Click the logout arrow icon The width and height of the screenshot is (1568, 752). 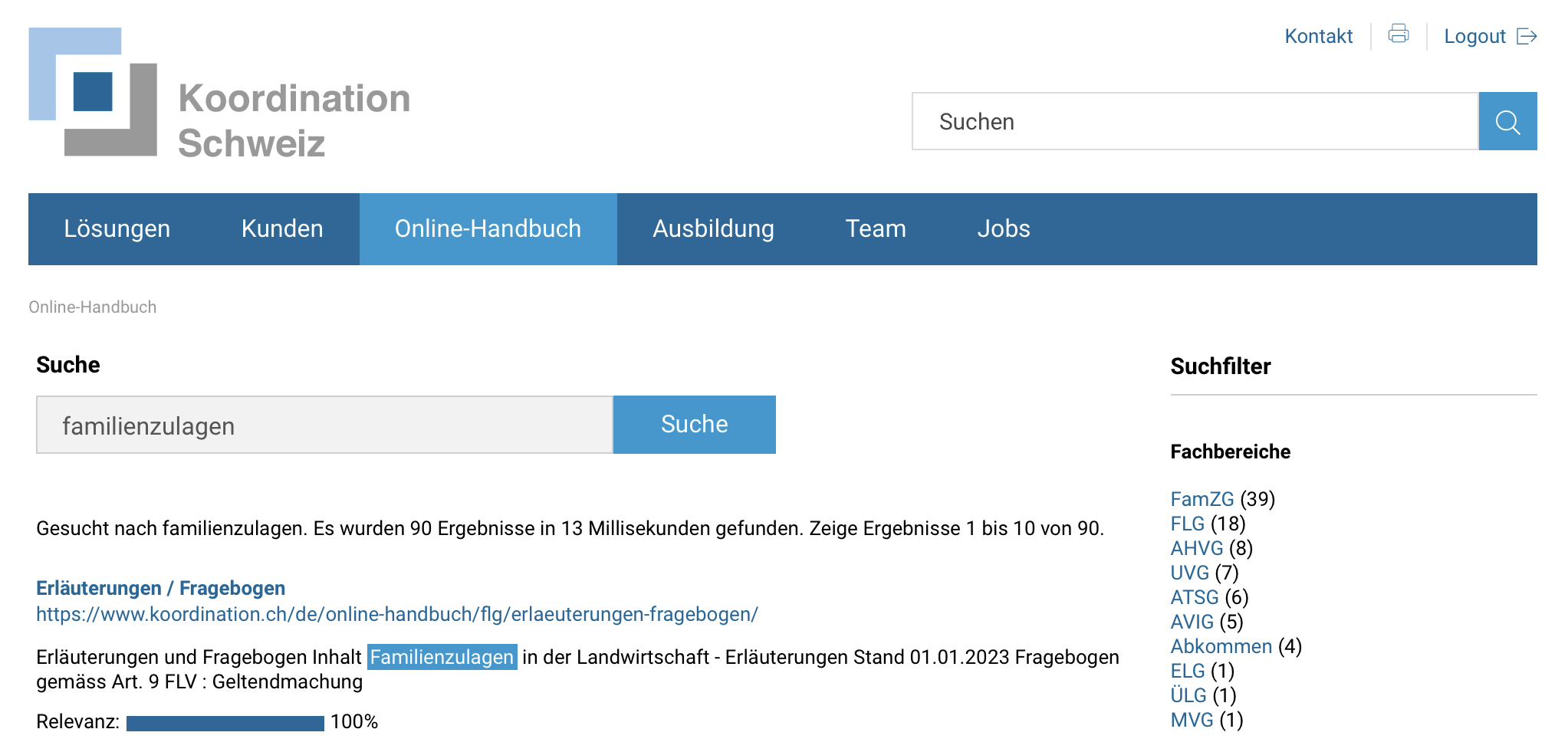click(1527, 36)
